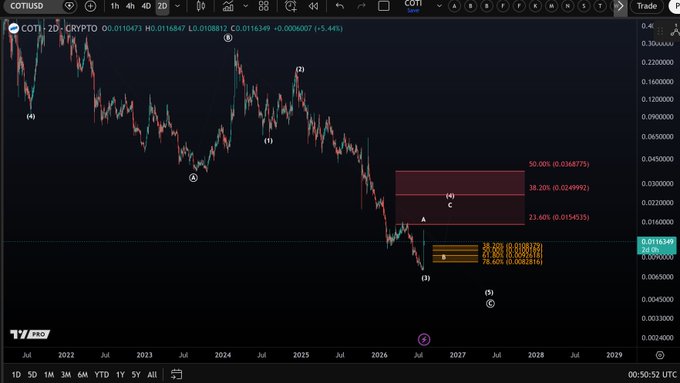Open the go-to-date calendar icon

176,374
